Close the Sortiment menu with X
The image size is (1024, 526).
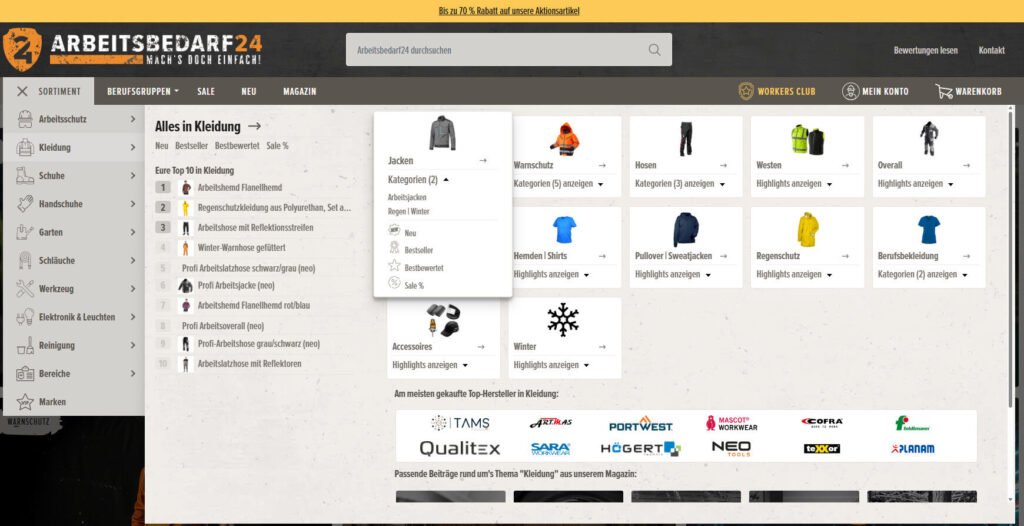(x=22, y=91)
